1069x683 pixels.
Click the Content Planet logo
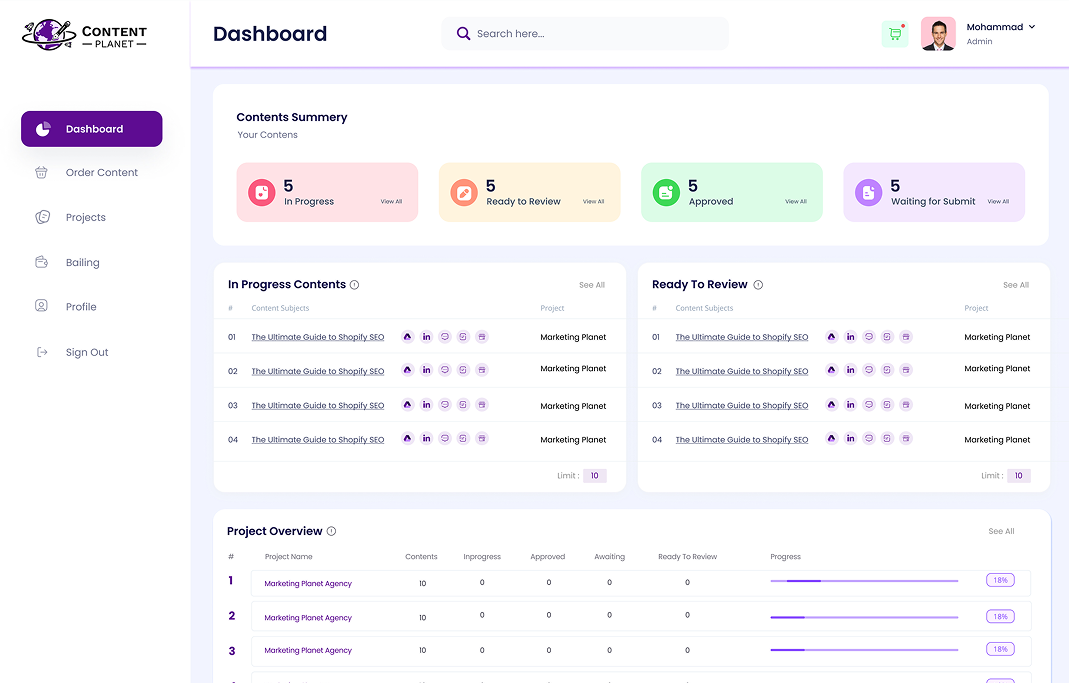point(85,36)
